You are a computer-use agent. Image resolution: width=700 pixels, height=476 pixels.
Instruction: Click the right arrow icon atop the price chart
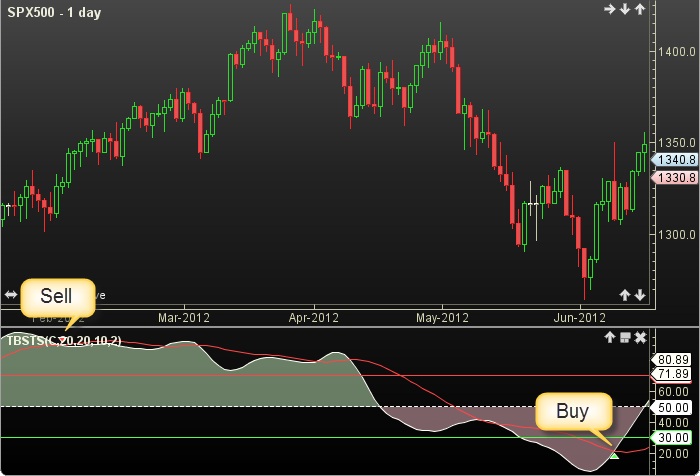tap(609, 9)
